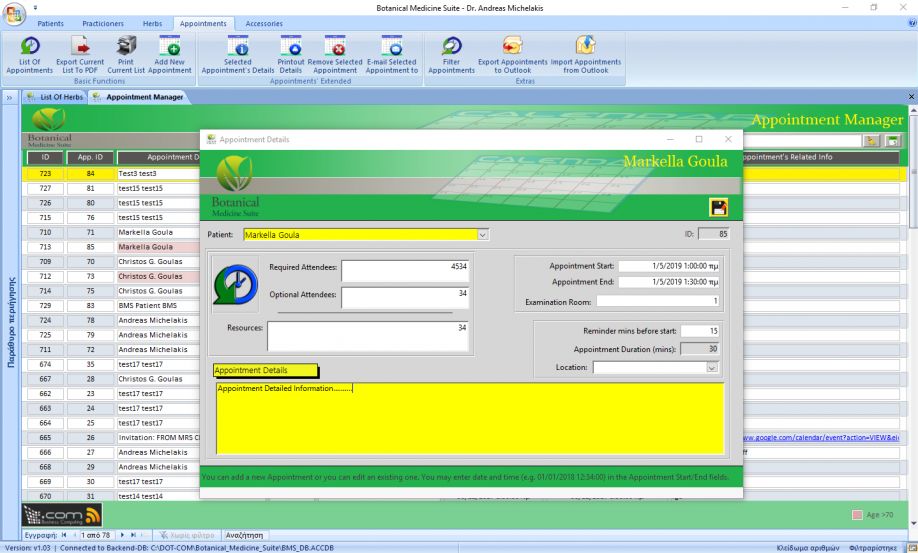Select the pink Markella Goula row 713
Image resolution: width=918 pixels, height=553 pixels.
pos(158,247)
